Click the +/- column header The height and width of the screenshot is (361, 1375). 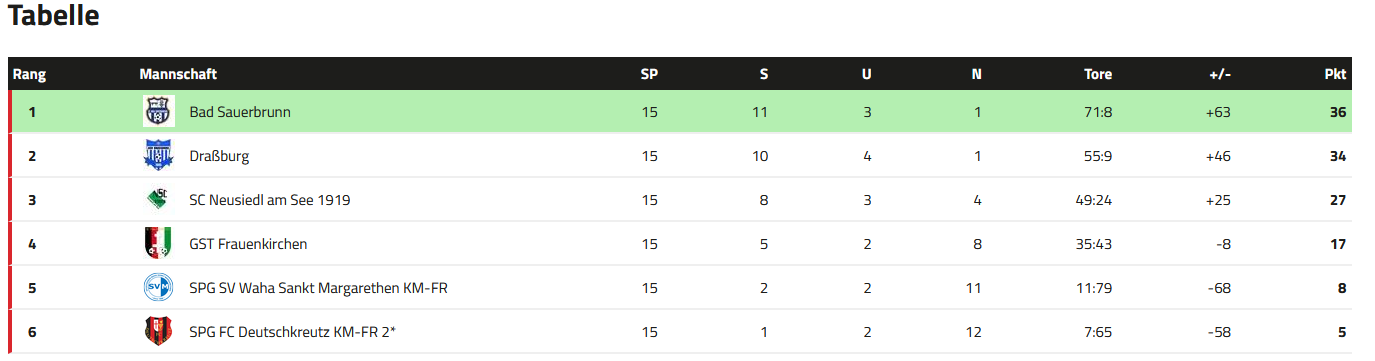point(1220,74)
